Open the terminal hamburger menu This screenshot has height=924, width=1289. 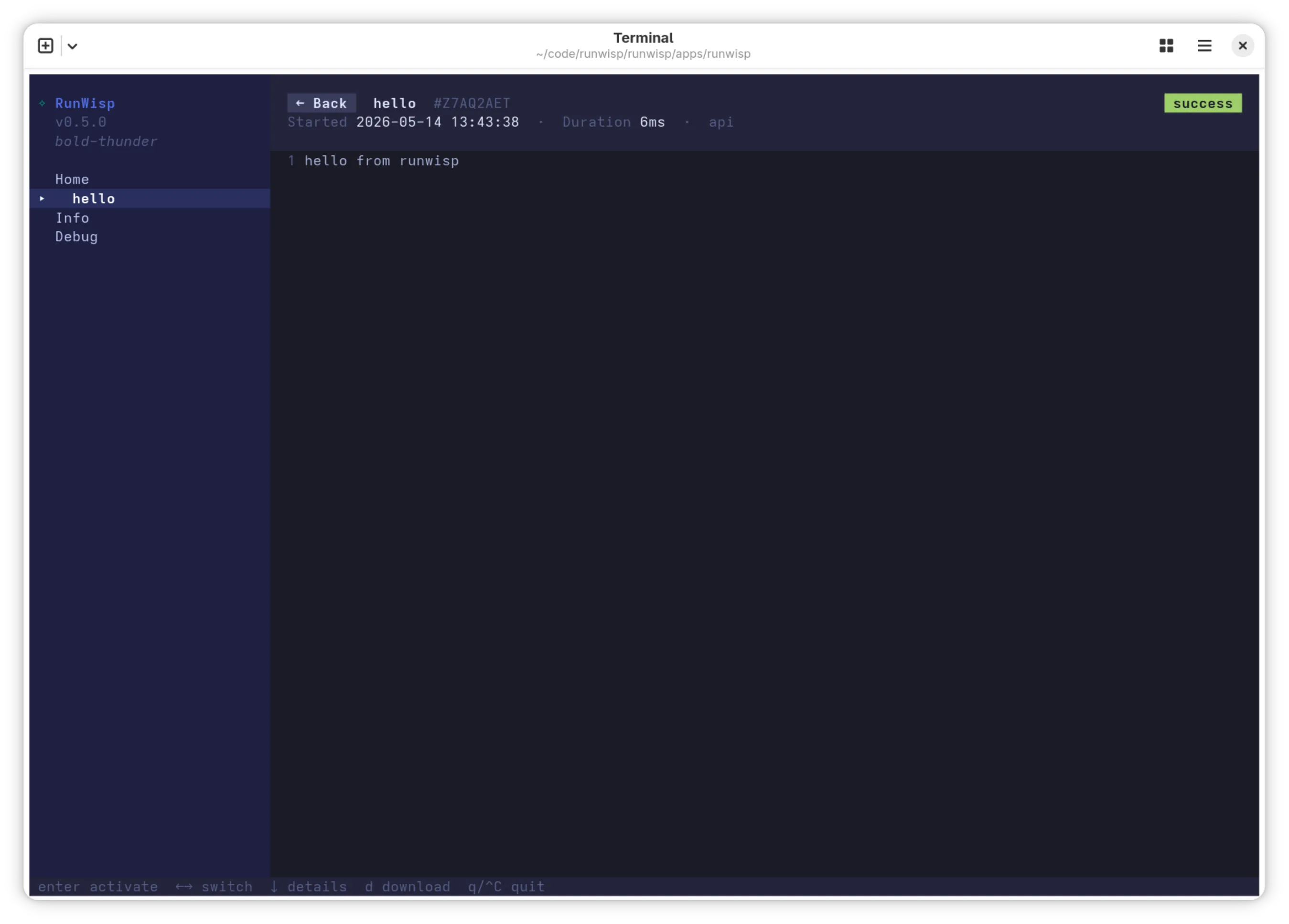1204,45
